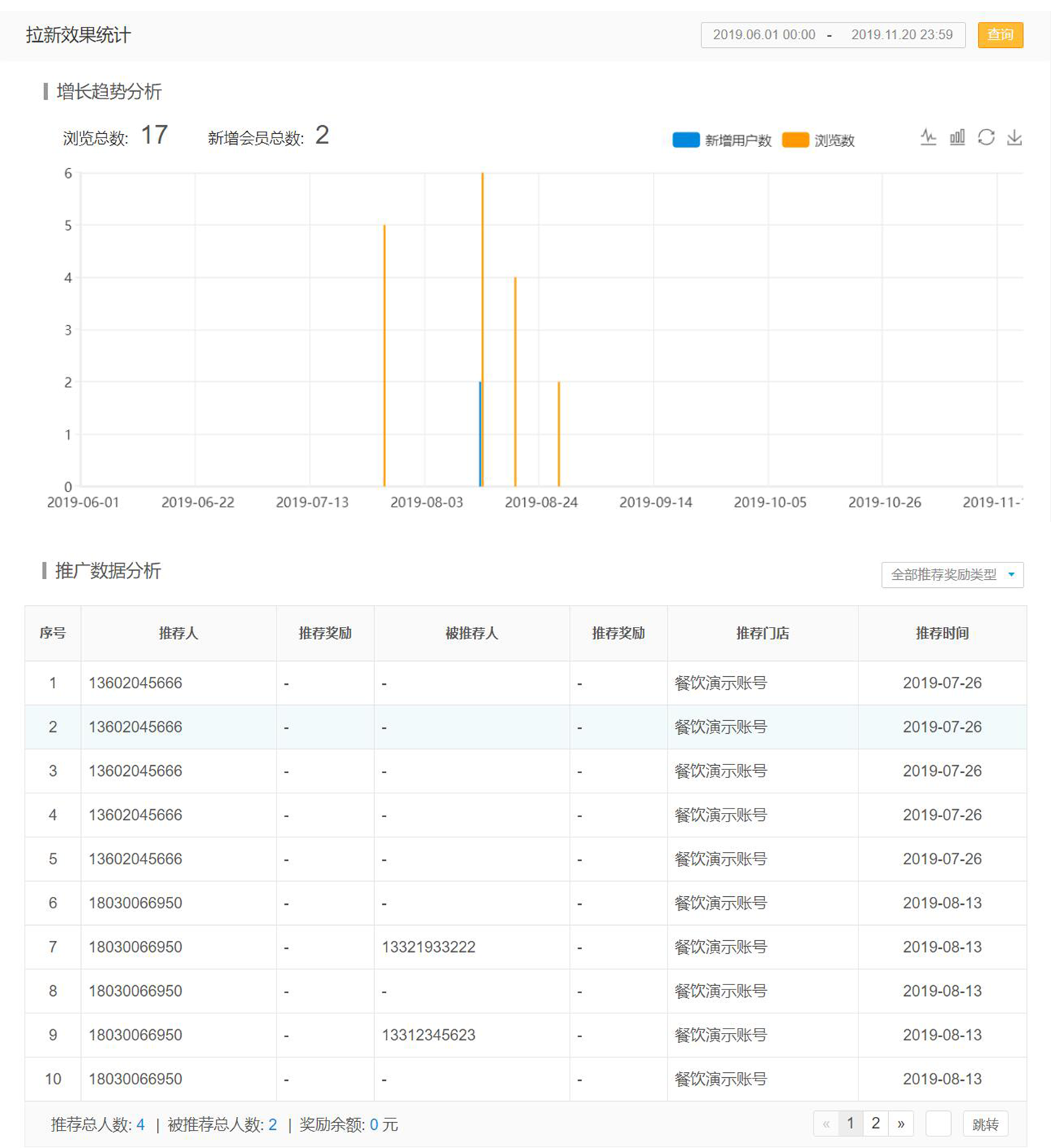
Task: Go to page 2 of results
Action: coord(875,1123)
